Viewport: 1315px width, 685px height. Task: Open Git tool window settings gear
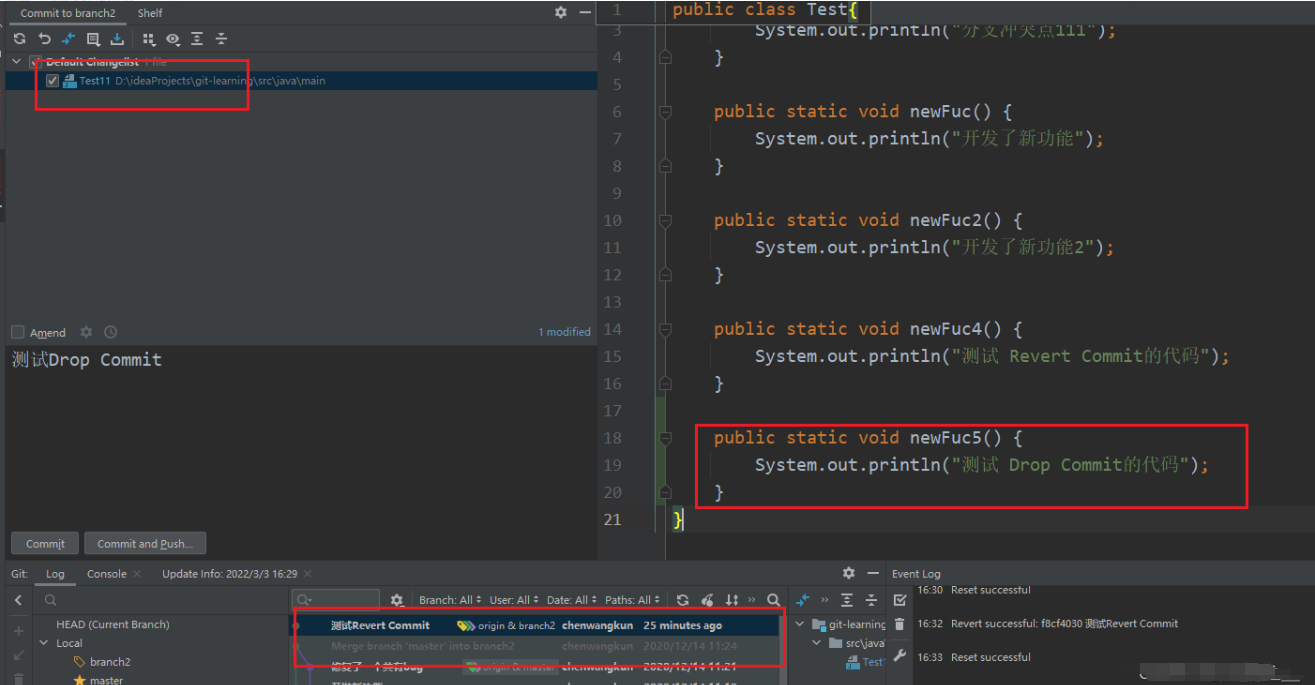click(x=849, y=573)
